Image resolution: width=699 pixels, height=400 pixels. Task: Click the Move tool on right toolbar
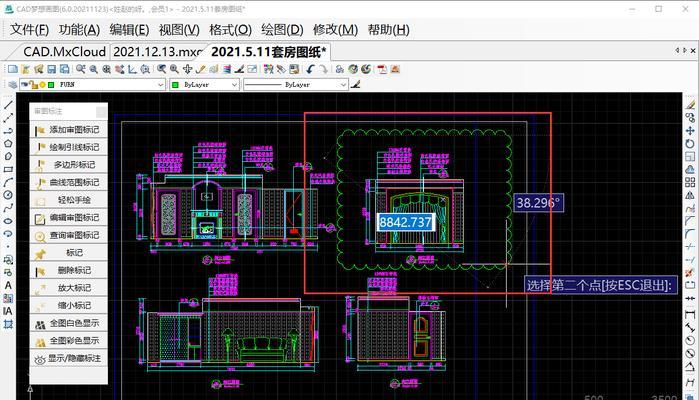click(x=690, y=131)
